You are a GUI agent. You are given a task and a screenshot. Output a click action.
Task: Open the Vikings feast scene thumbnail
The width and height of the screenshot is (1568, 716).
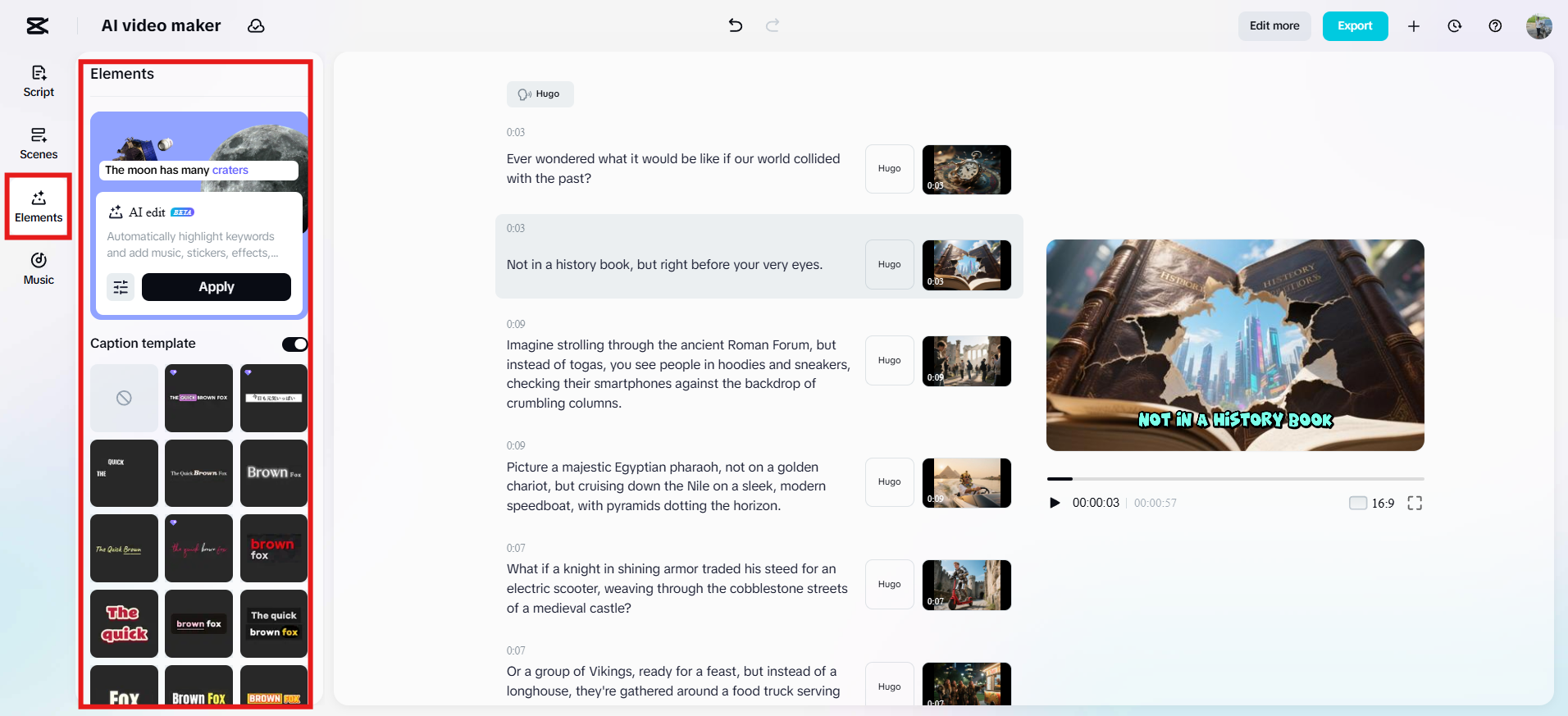[967, 684]
